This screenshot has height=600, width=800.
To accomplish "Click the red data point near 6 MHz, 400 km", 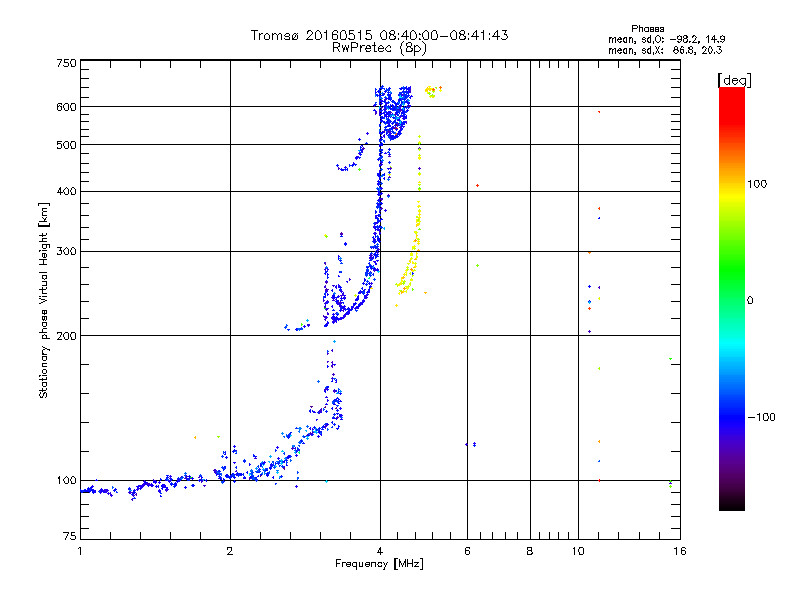I will pyautogui.click(x=478, y=186).
